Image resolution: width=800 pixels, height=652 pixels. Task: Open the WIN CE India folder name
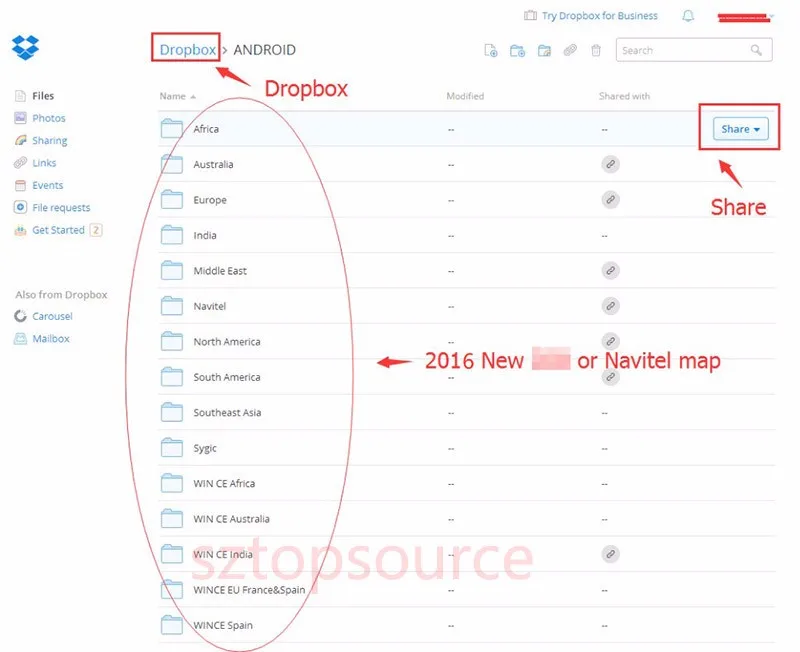click(x=222, y=555)
